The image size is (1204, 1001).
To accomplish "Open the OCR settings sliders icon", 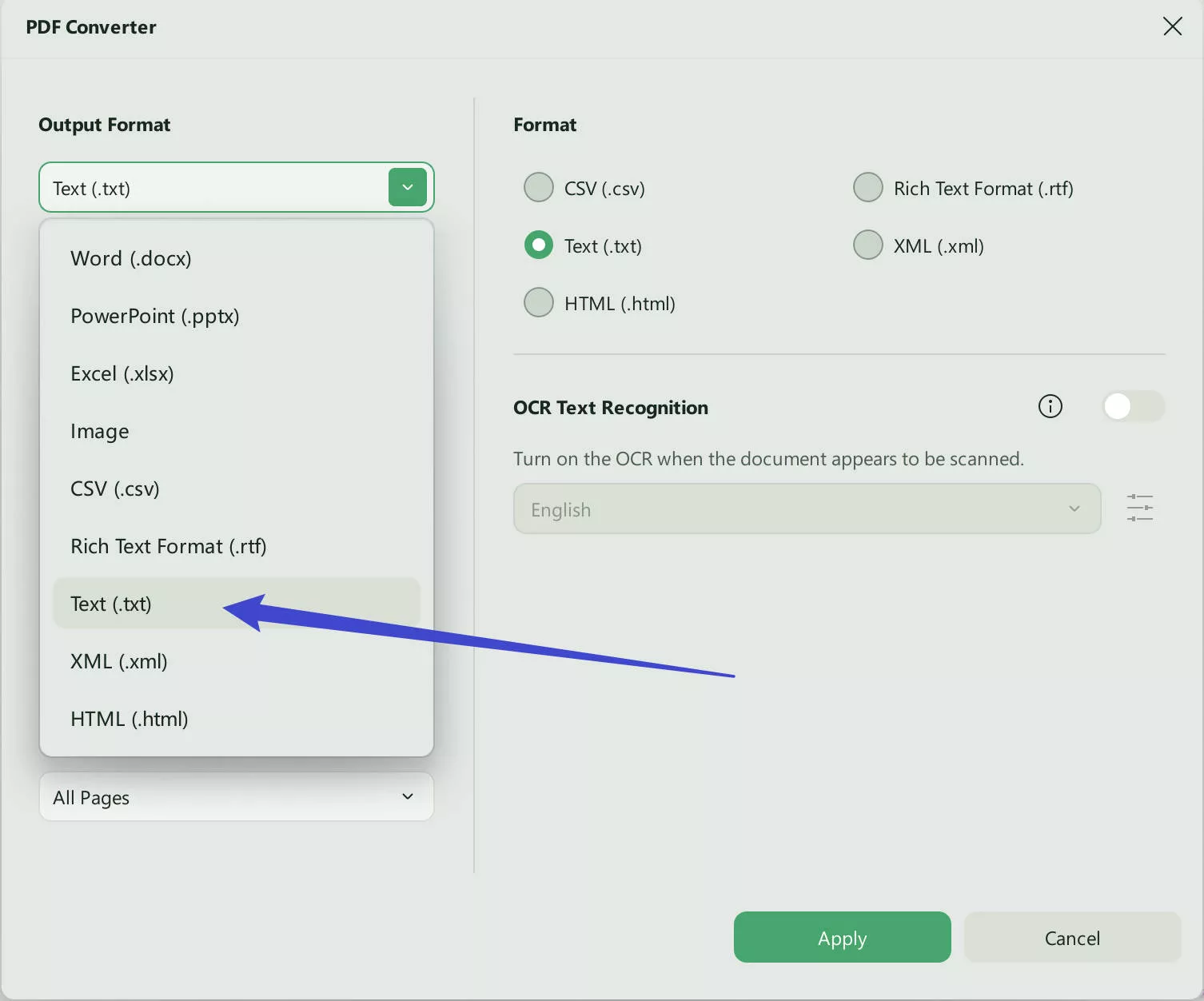I will (1139, 508).
